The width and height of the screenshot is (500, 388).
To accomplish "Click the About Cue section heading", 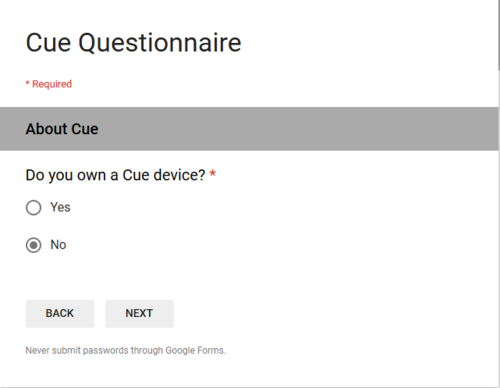I will pyautogui.click(x=62, y=129).
